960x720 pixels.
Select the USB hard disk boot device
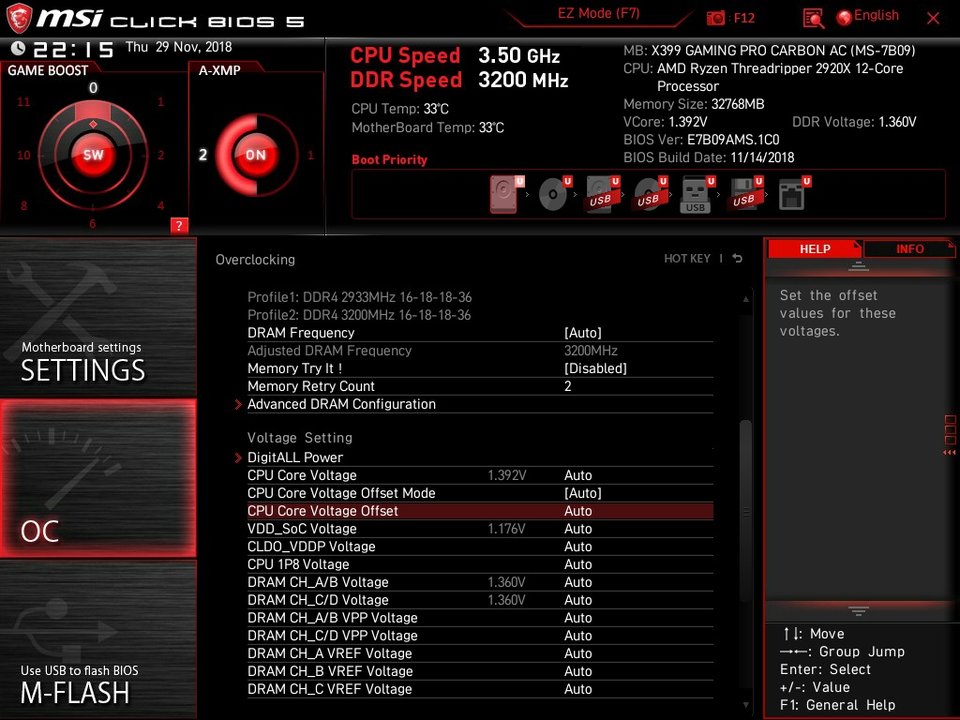pyautogui.click(x=602, y=195)
